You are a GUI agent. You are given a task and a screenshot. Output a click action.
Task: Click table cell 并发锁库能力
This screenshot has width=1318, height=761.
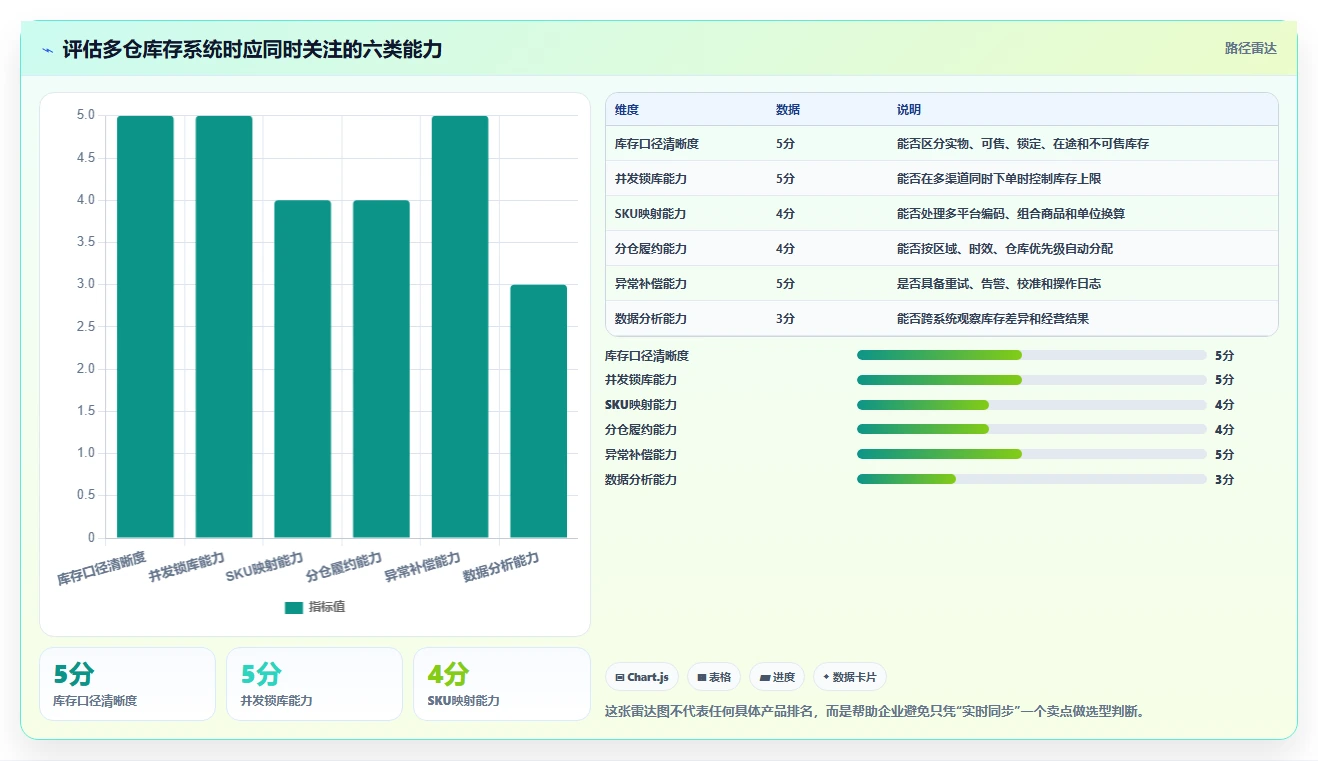tap(651, 179)
